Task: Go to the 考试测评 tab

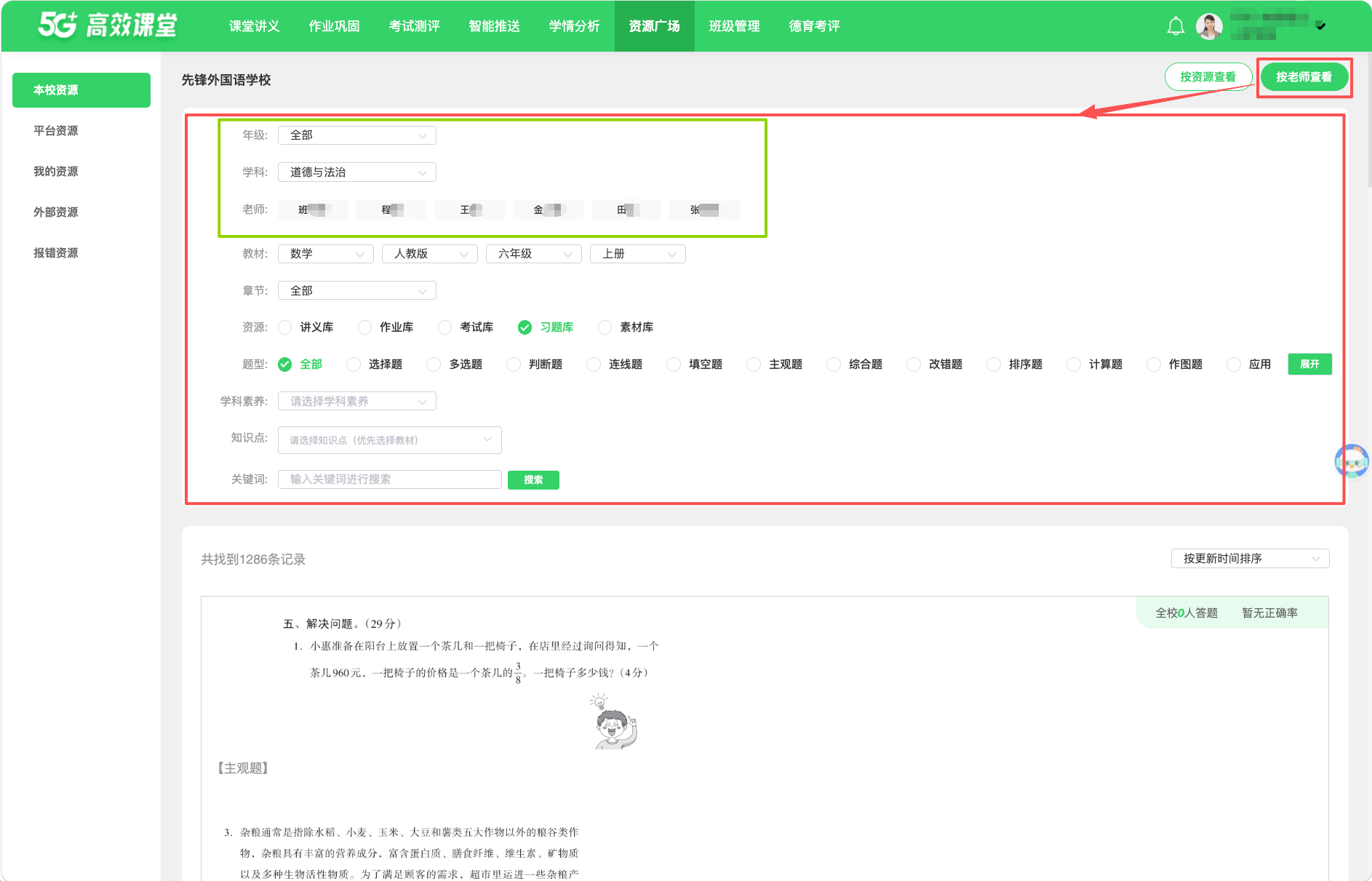Action: pyautogui.click(x=415, y=26)
